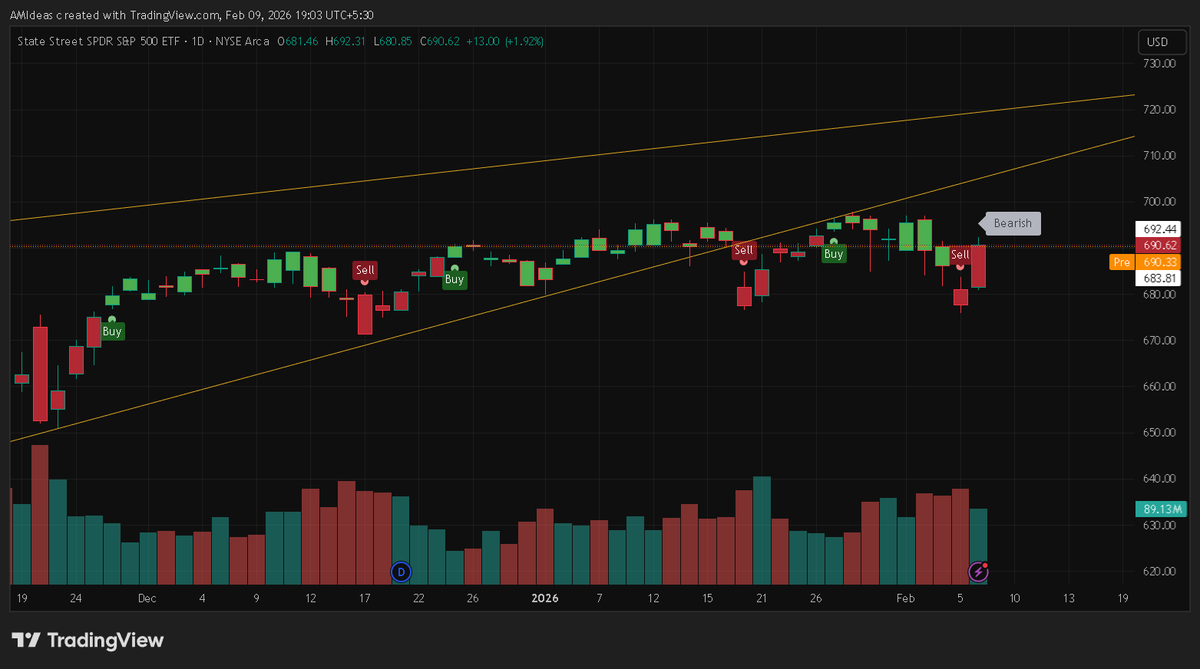Click the high value H692.31
Image resolution: width=1200 pixels, height=669 pixels.
coord(345,41)
